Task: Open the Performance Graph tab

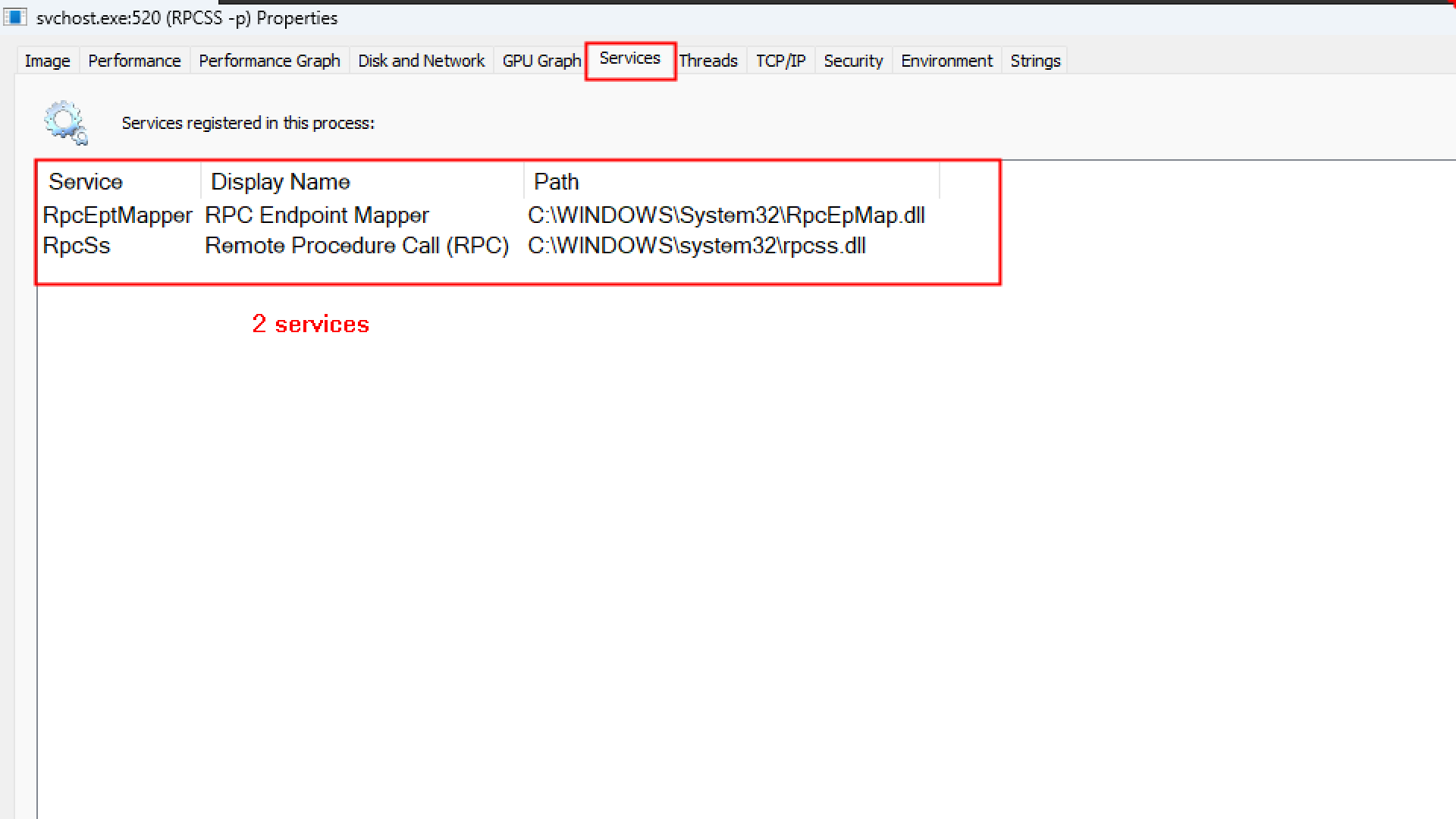Action: click(269, 61)
